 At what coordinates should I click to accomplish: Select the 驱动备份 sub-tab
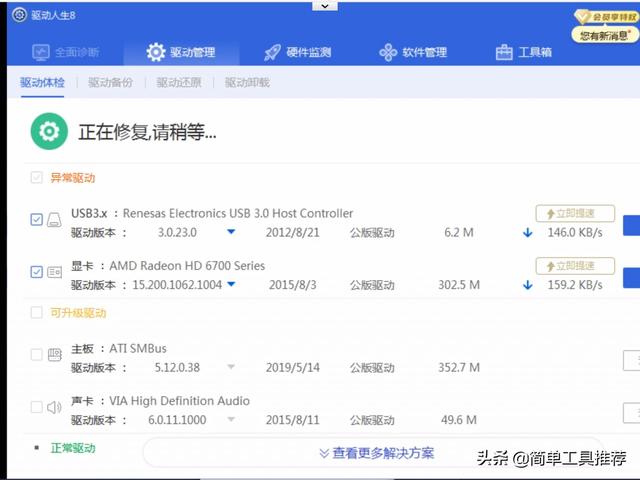click(x=111, y=82)
